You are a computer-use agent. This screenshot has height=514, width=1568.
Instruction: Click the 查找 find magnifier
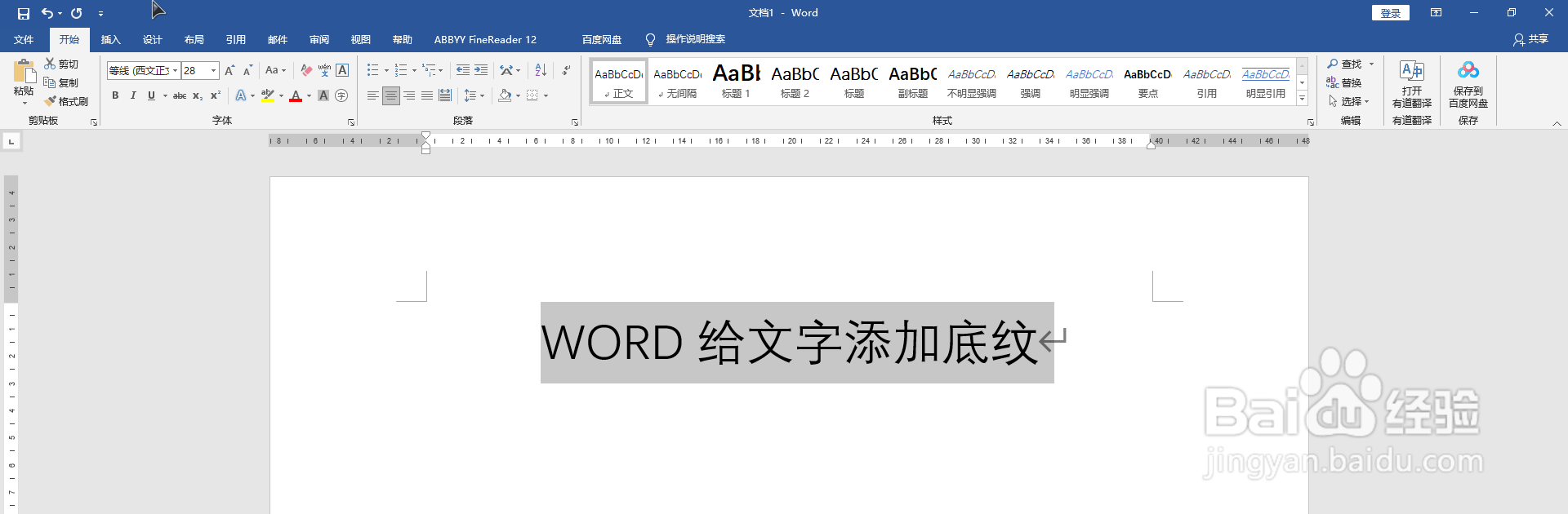1345,64
